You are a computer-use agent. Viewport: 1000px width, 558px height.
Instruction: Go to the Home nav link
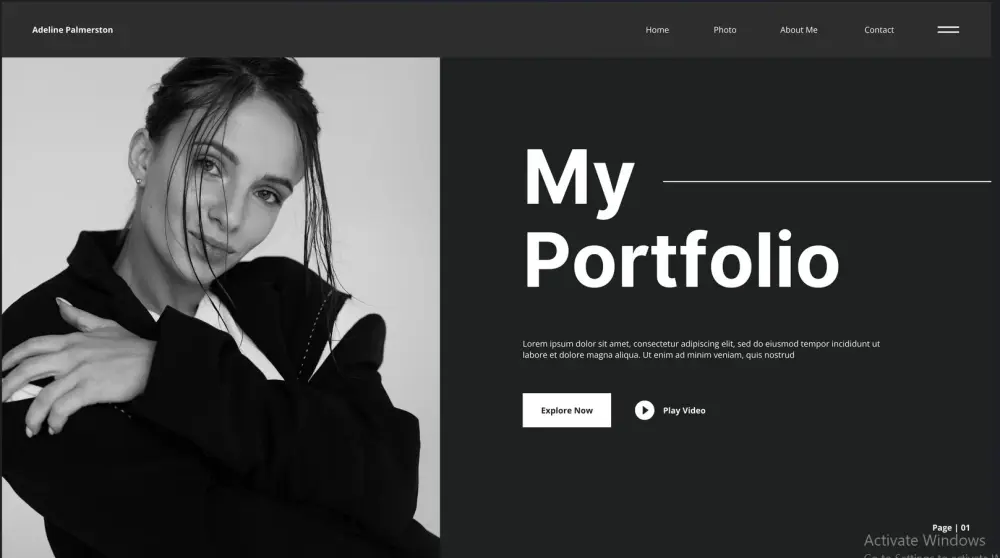[x=657, y=30]
